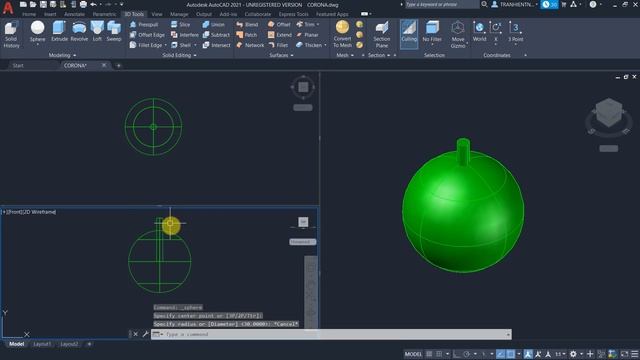Screen dimensions: 640x360
Task: Click the surface Offset tool
Action: [x=279, y=24]
